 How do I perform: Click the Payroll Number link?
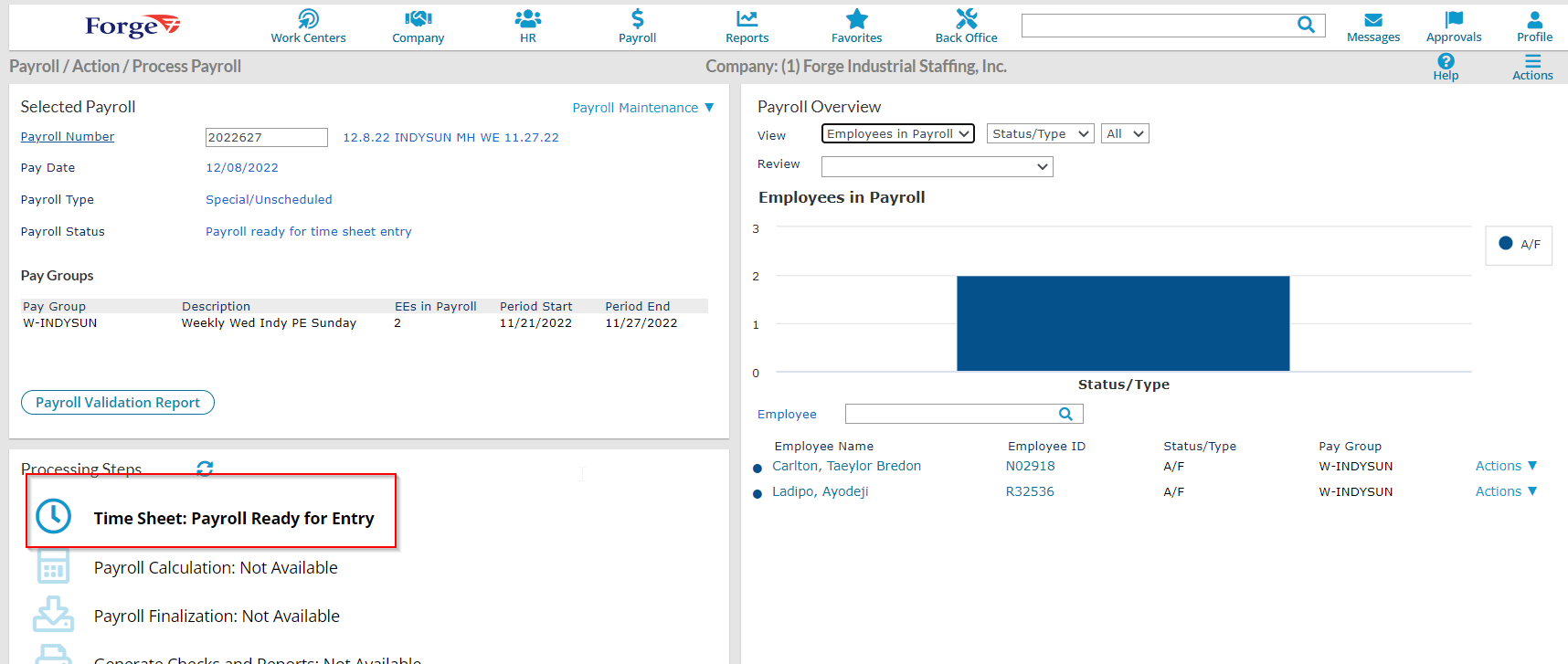[68, 136]
